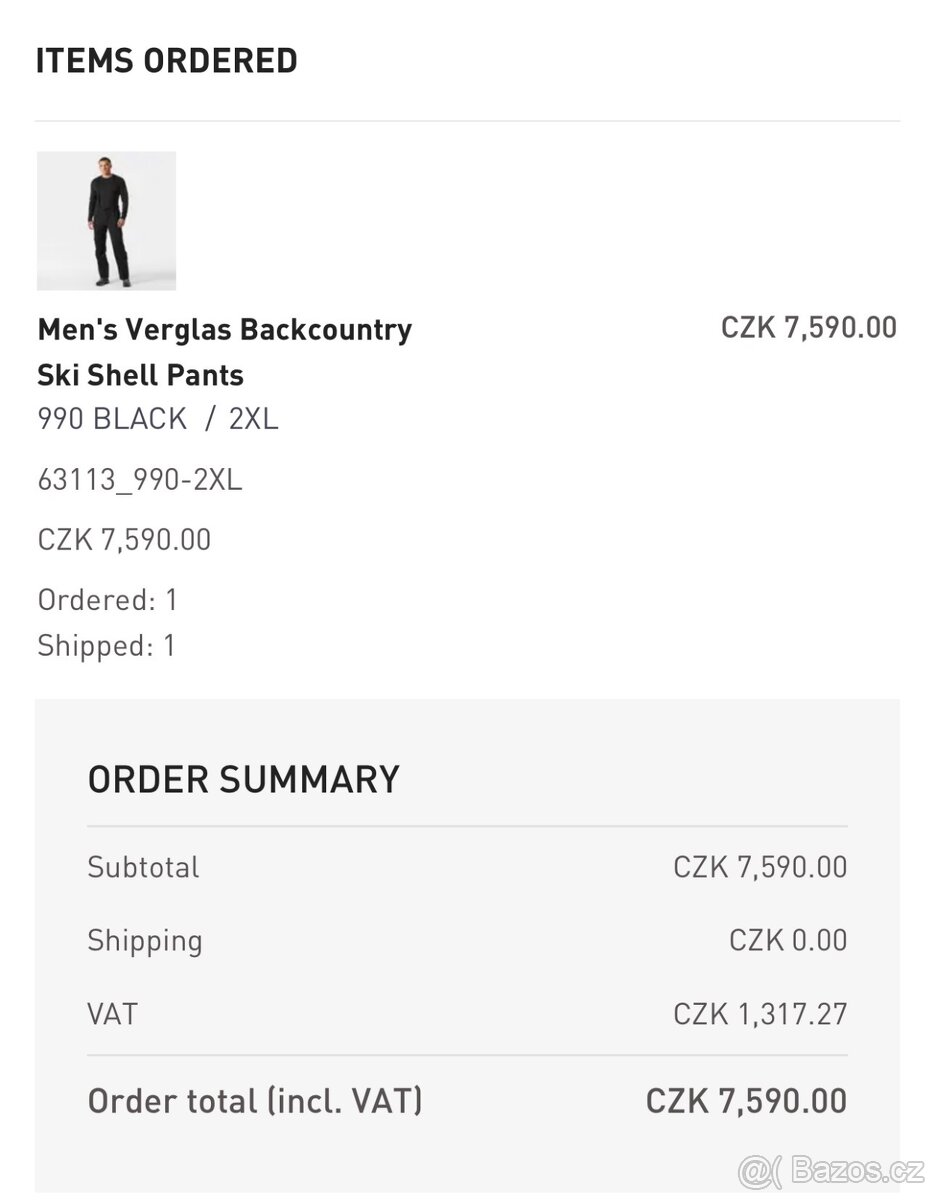Click the unit price below the SKU code

click(124, 540)
